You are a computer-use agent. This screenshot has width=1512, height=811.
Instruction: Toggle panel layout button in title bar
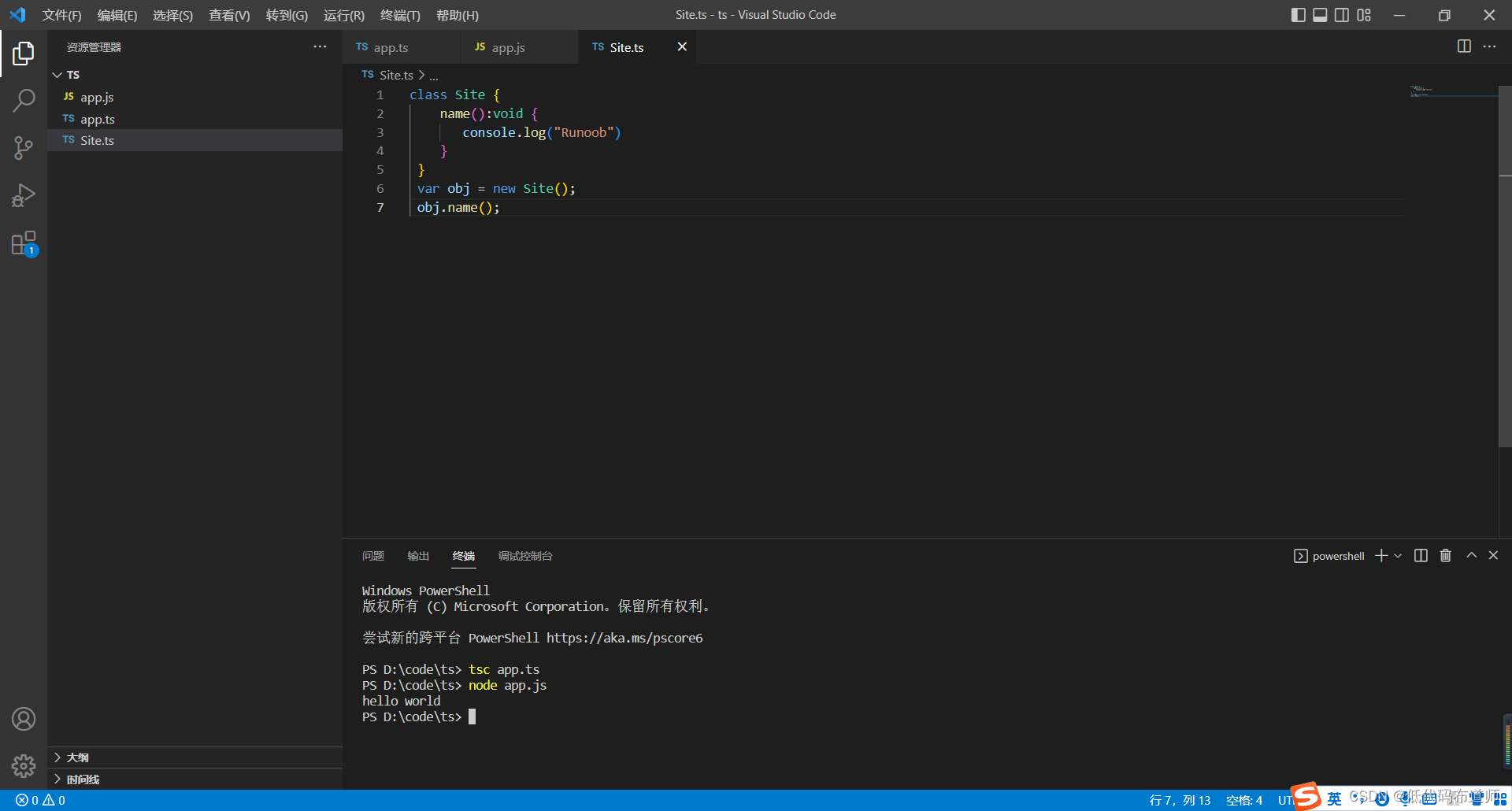1320,15
